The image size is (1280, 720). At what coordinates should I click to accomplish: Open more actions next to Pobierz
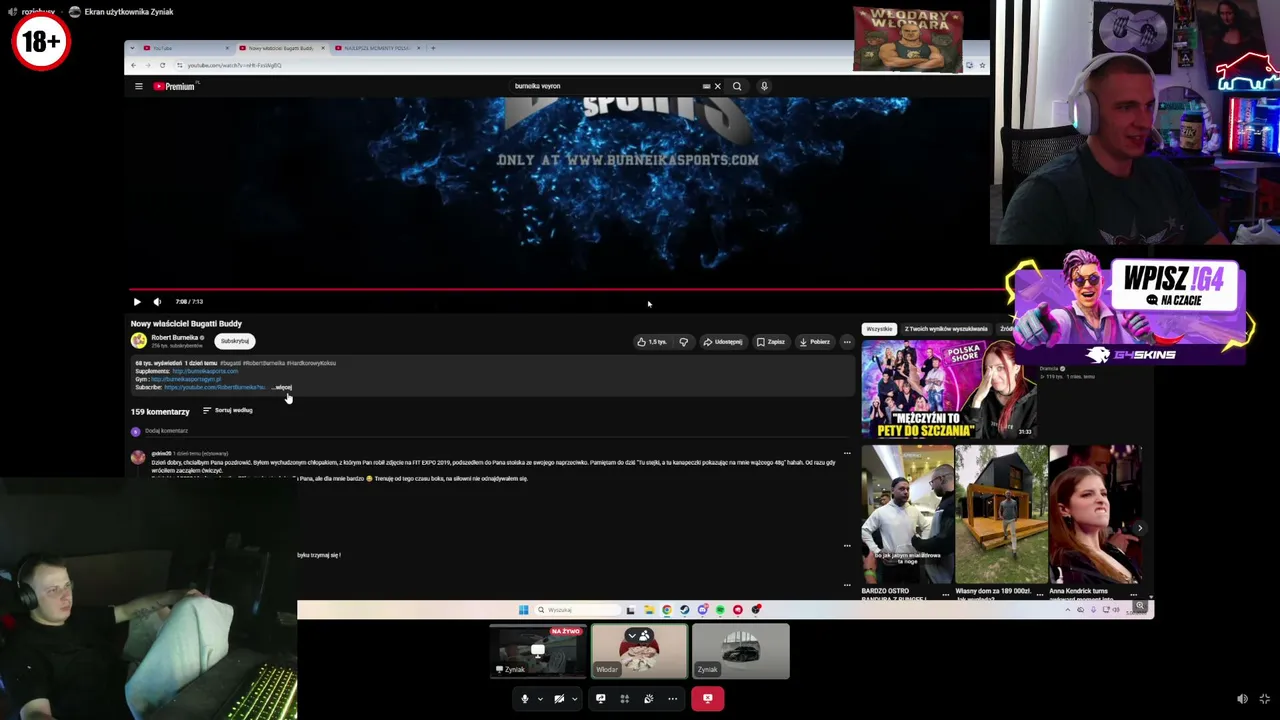pos(847,342)
